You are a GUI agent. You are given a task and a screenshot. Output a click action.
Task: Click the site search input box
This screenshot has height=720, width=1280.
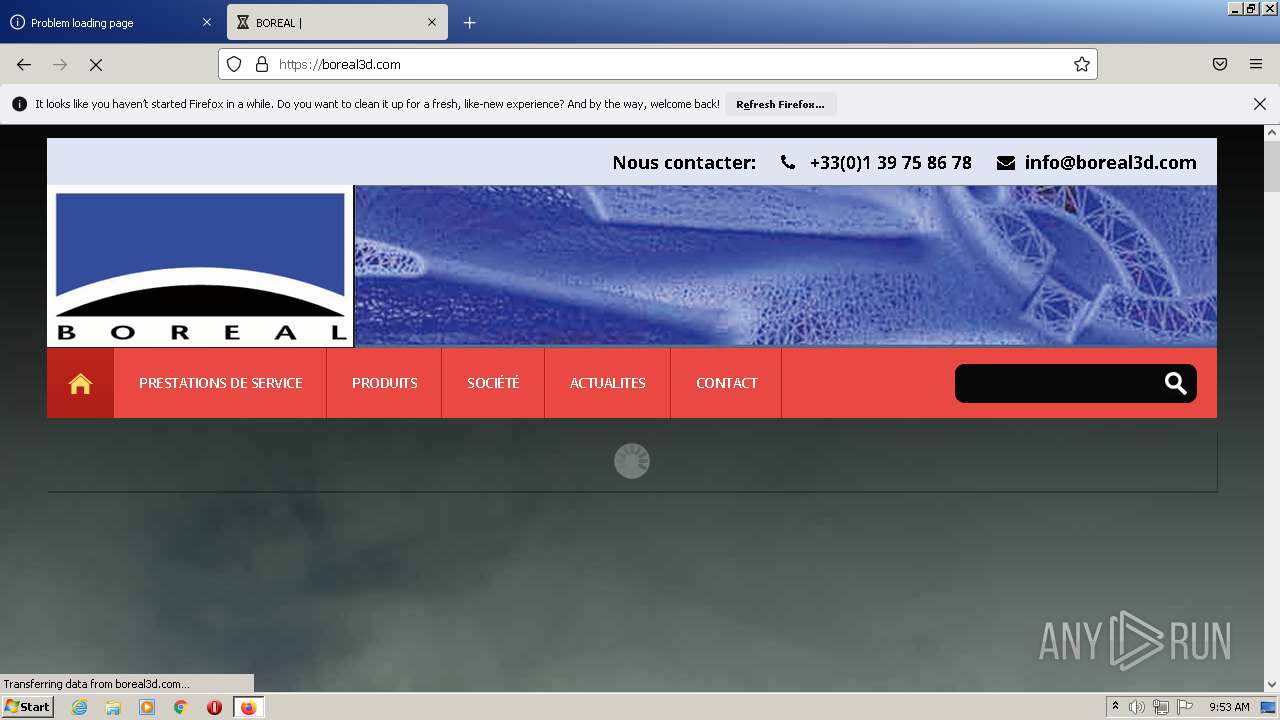click(1058, 383)
